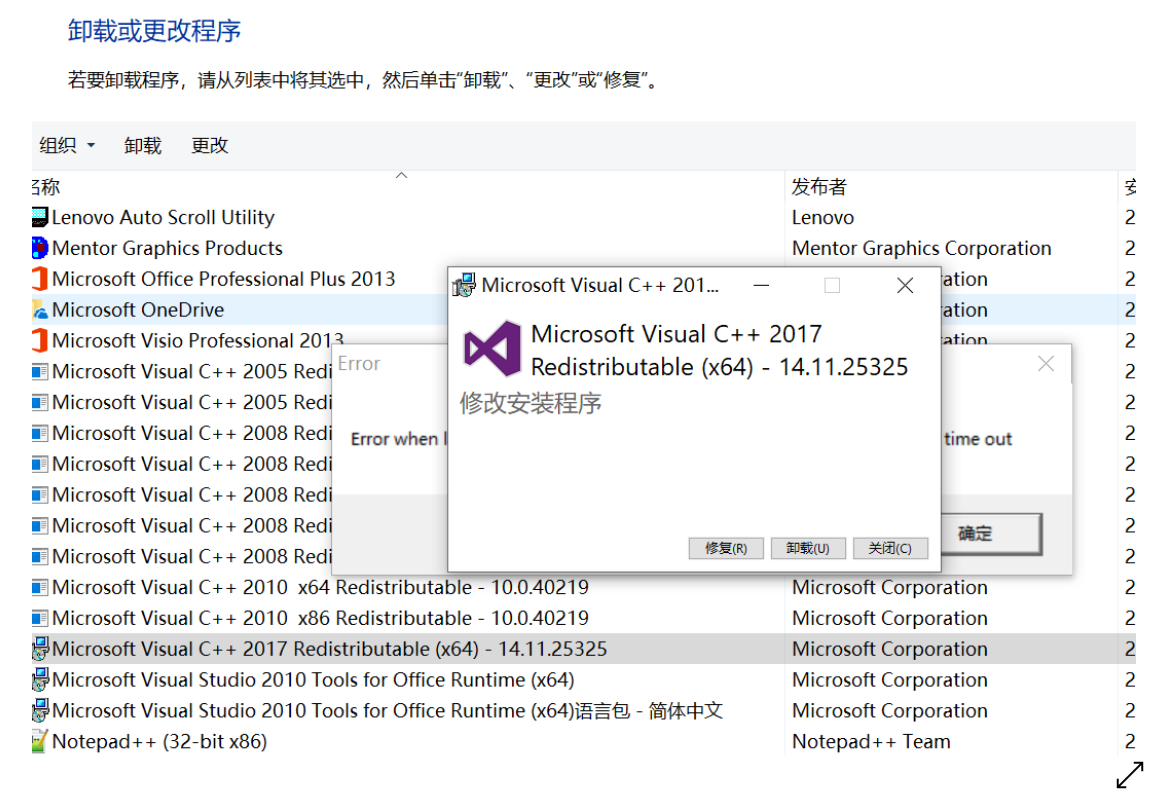Image resolution: width=1154 pixels, height=803 pixels.
Task: Click the icon of Visual Studio 2010 Tools for Office Runtime (x64)语言包
Action: [x=40, y=710]
